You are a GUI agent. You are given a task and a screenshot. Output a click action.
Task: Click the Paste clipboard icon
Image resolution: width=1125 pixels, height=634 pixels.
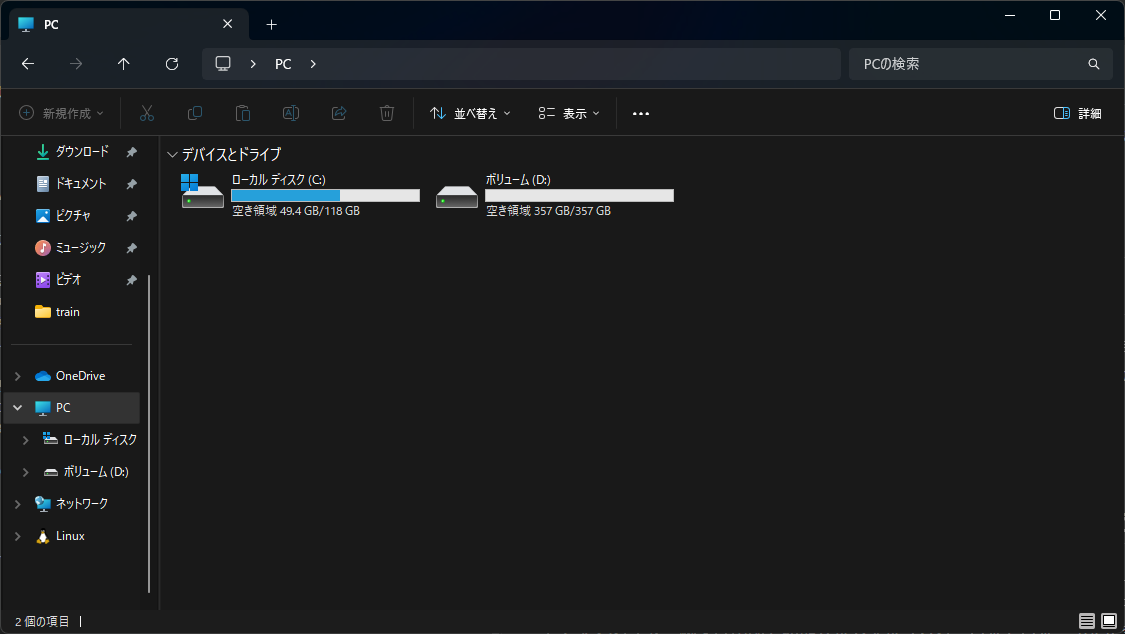tap(243, 113)
